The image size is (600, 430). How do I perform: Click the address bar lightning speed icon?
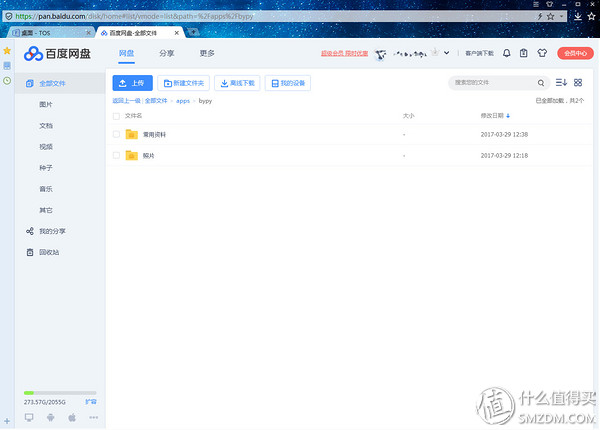[x=540, y=16]
